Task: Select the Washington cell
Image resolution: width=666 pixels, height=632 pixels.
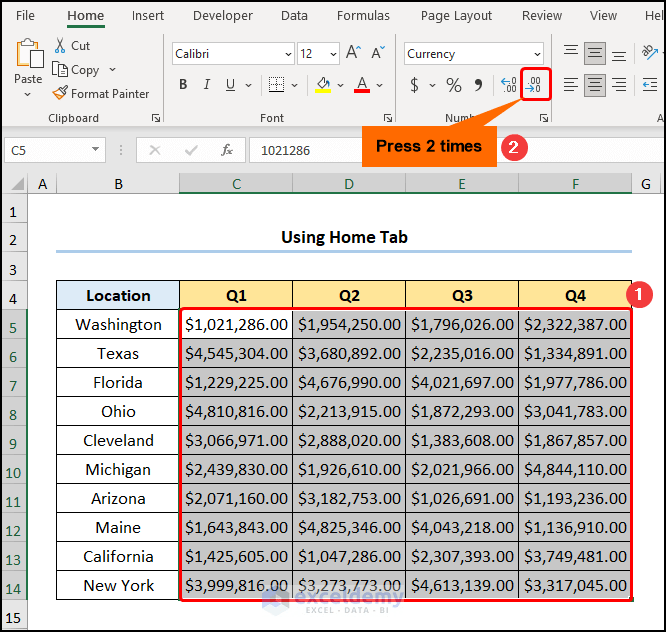Action: pyautogui.click(x=118, y=324)
